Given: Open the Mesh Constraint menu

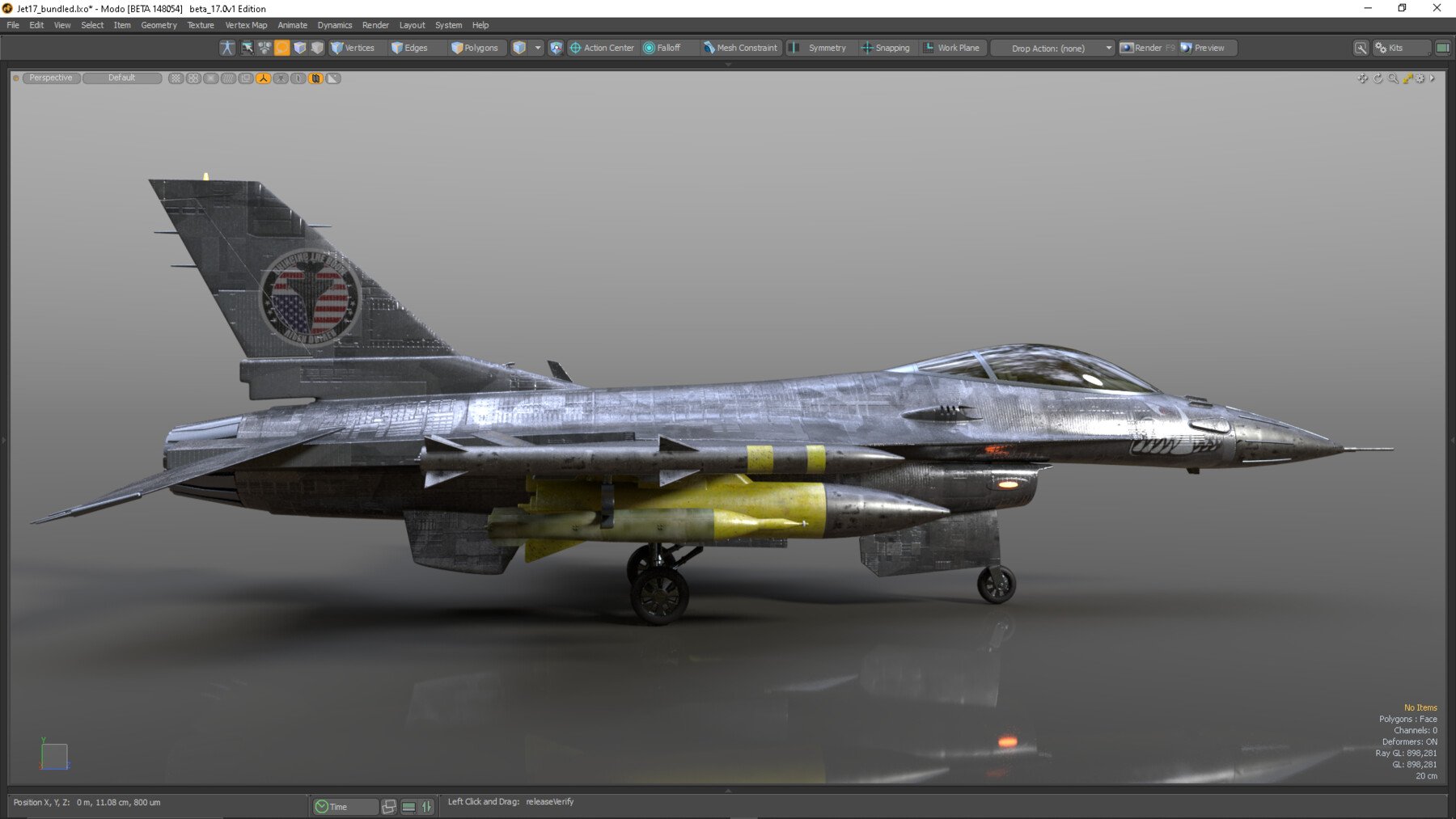Looking at the screenshot, I should (740, 48).
